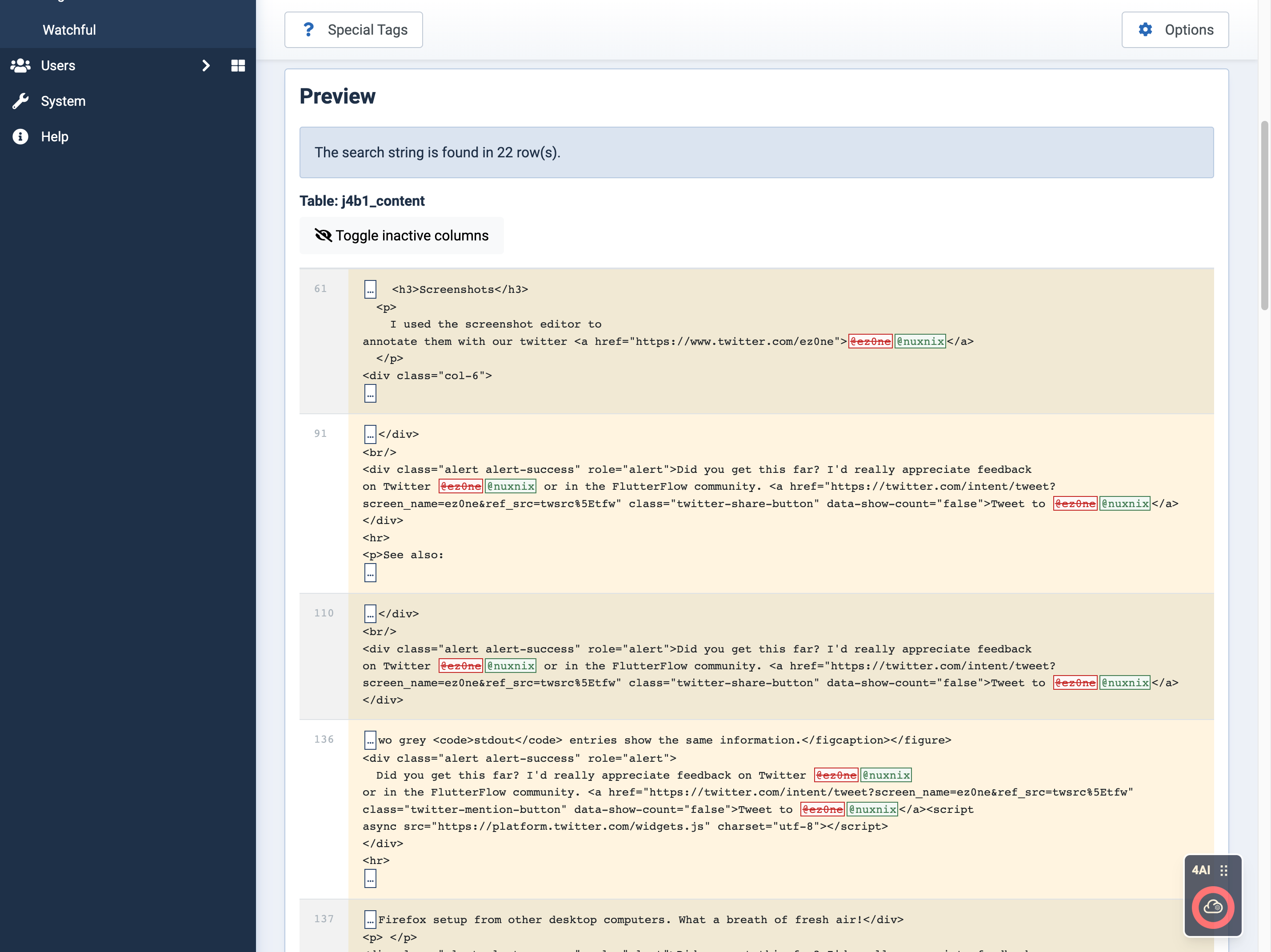
Task: Expand leading ellipsis in row 91
Action: 370,434
